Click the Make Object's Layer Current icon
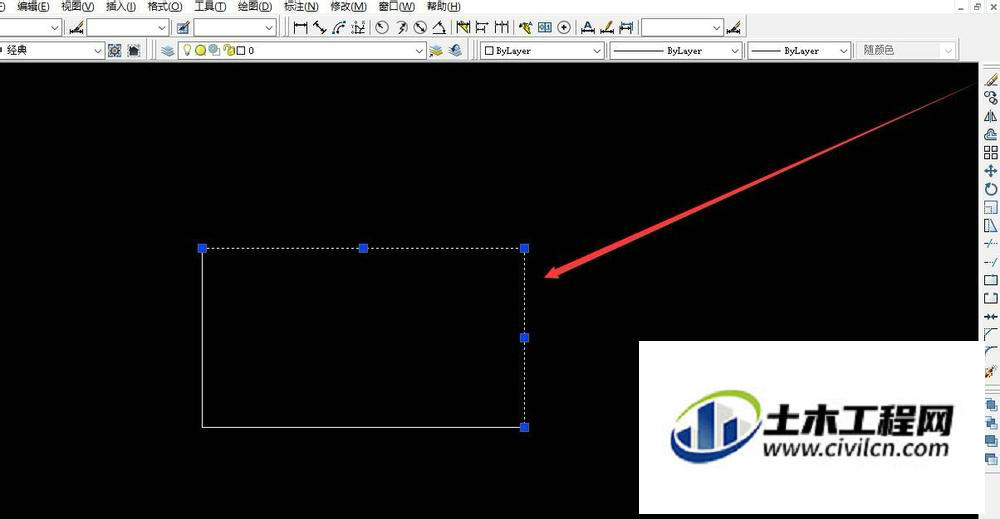Image resolution: width=1000 pixels, height=519 pixels. (436, 50)
